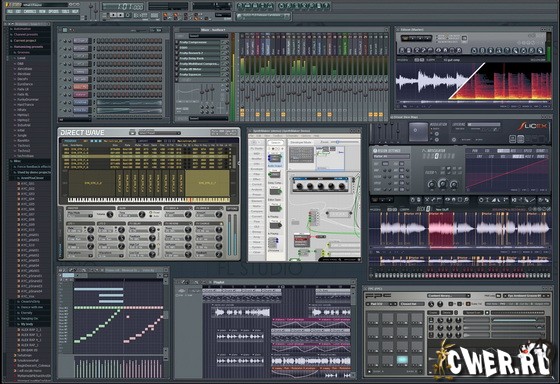Open the HELP menu
The width and height of the screenshot is (560, 384).
point(75,12)
